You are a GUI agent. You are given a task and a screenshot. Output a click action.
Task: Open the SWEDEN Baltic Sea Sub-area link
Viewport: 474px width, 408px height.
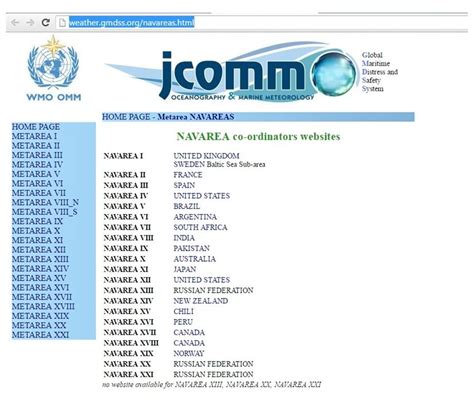pos(219,164)
